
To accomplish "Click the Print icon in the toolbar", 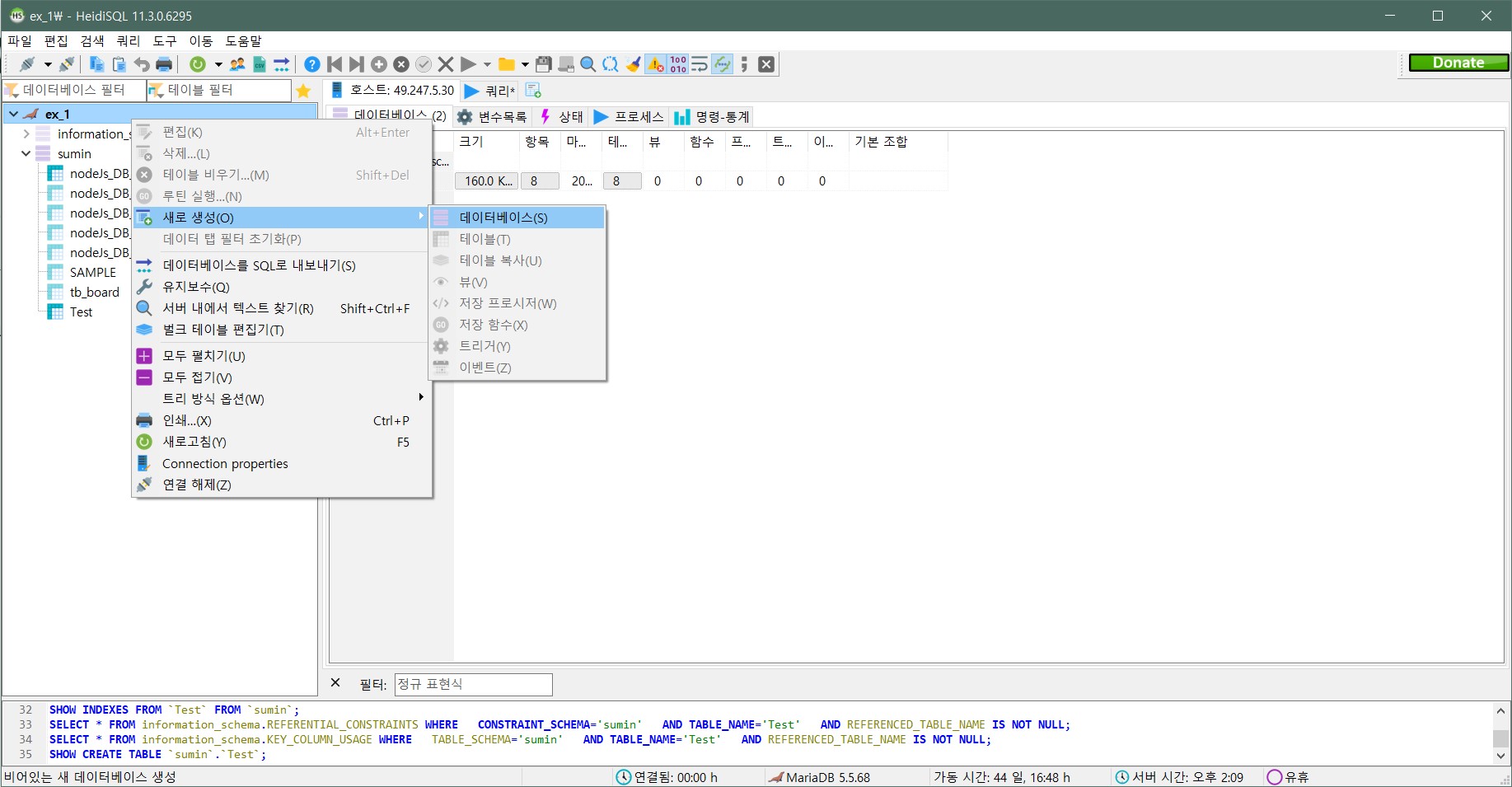I will tap(164, 64).
